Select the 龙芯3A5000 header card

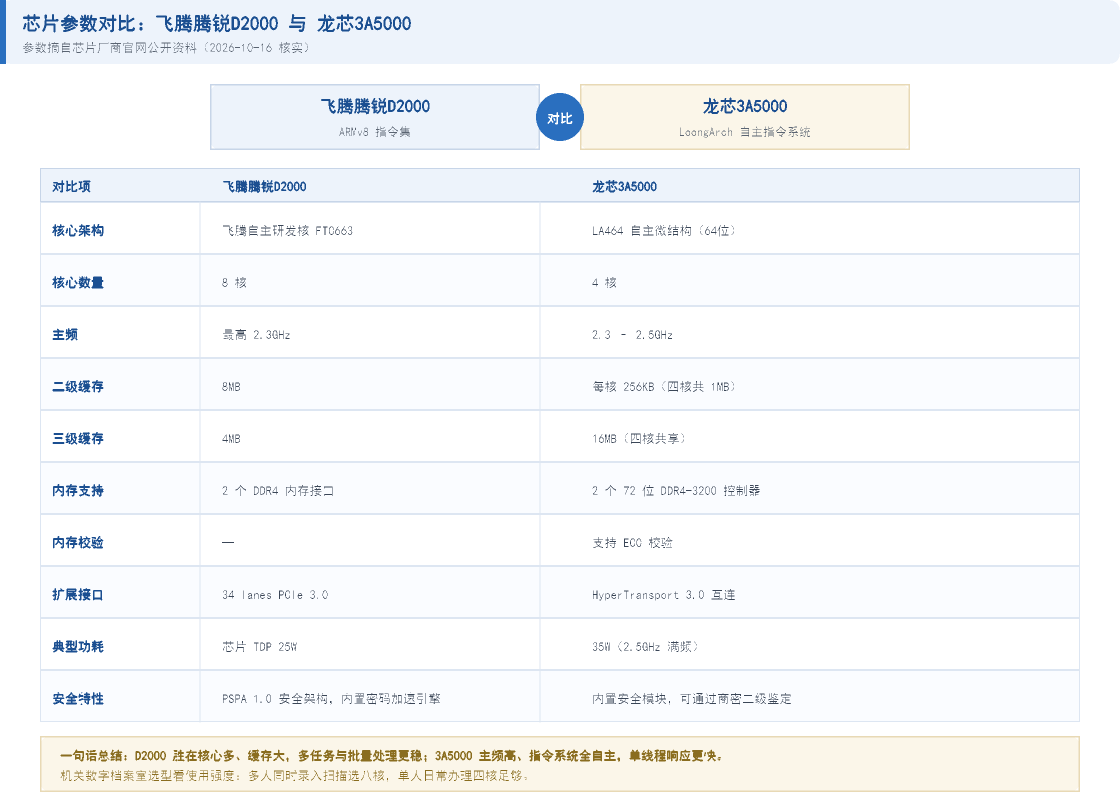[x=745, y=117]
